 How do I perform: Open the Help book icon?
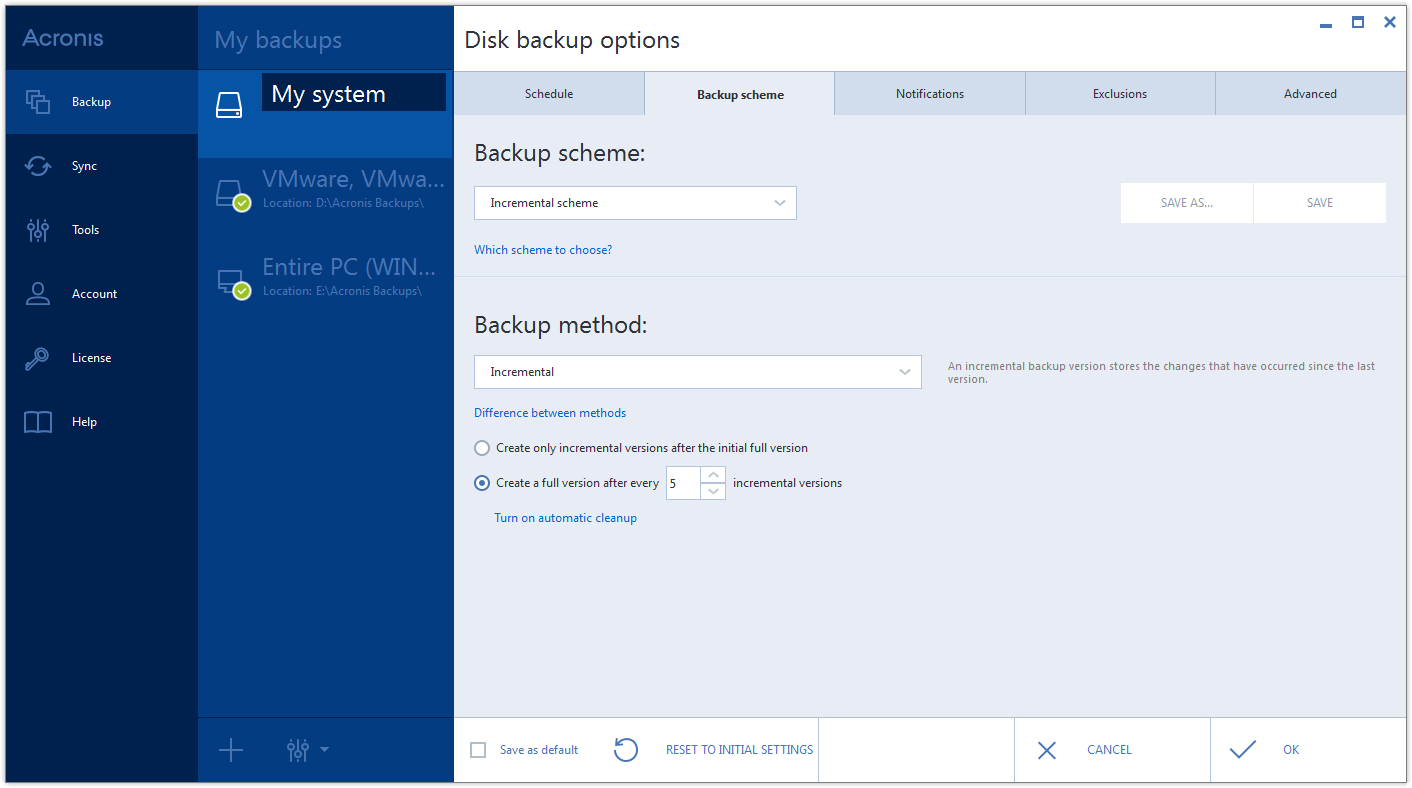[38, 422]
